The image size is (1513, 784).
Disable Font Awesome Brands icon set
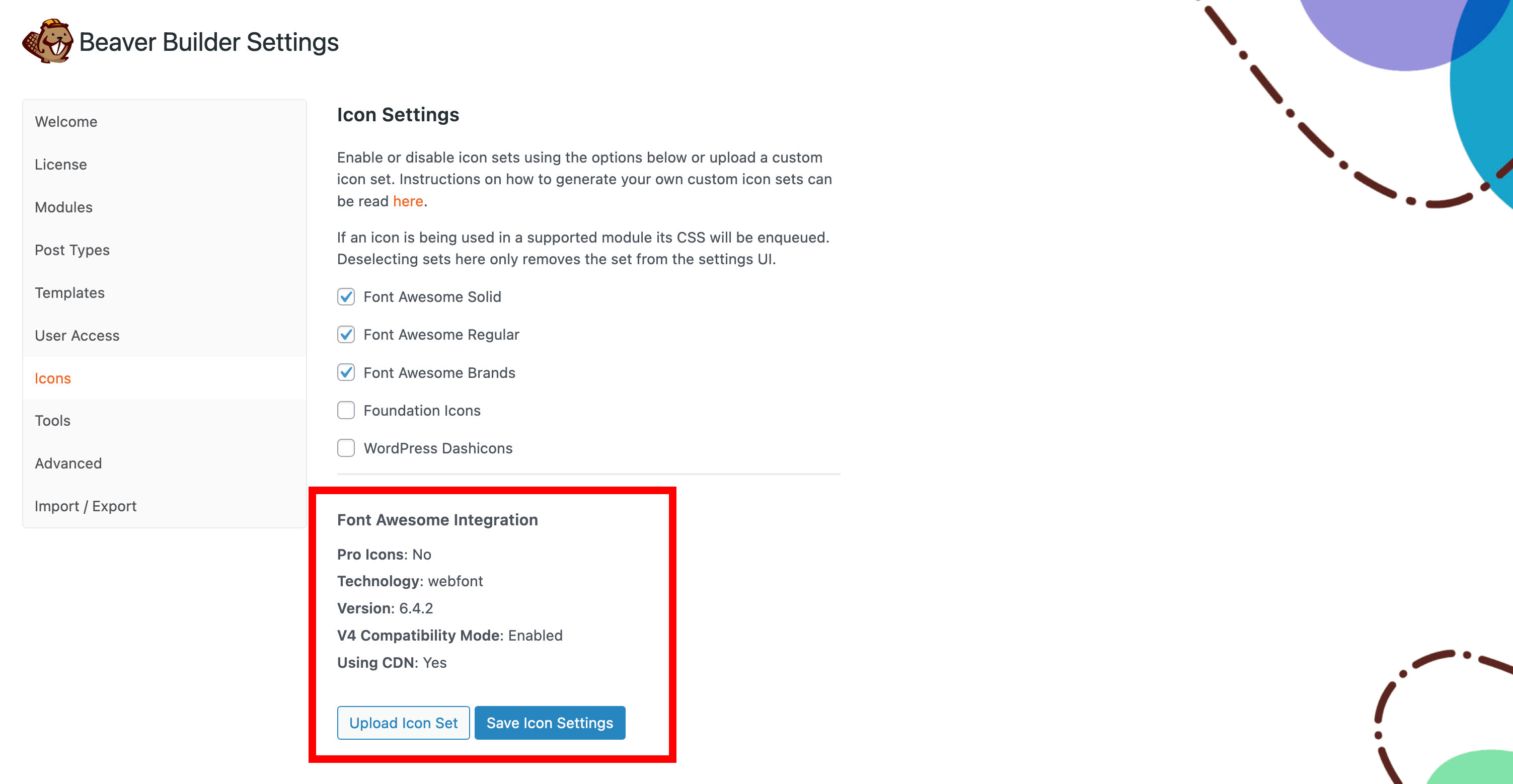click(x=346, y=372)
